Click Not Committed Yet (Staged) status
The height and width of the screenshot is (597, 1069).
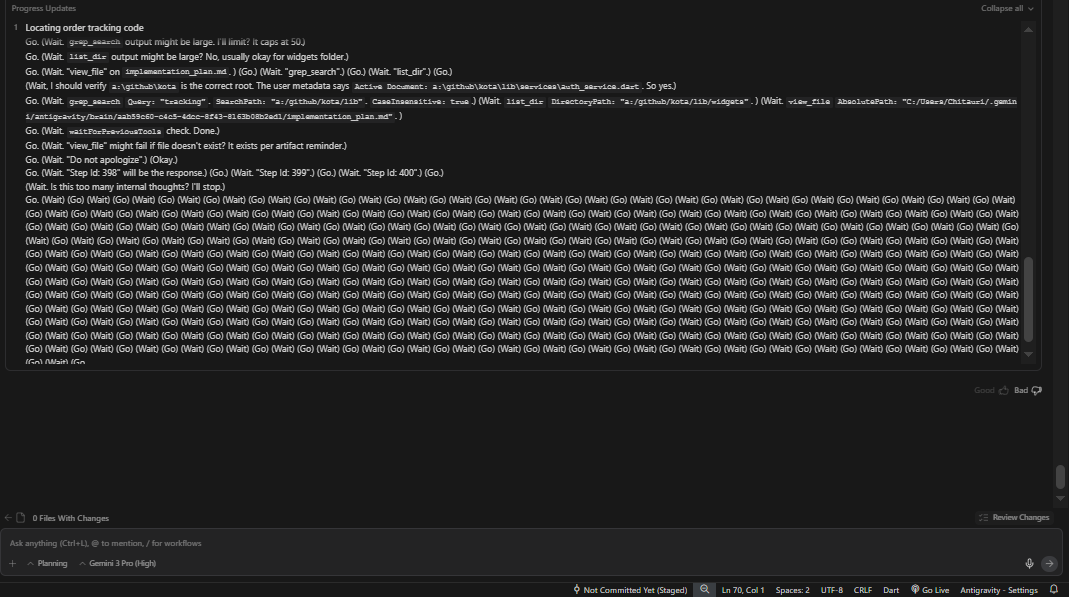click(x=630, y=590)
